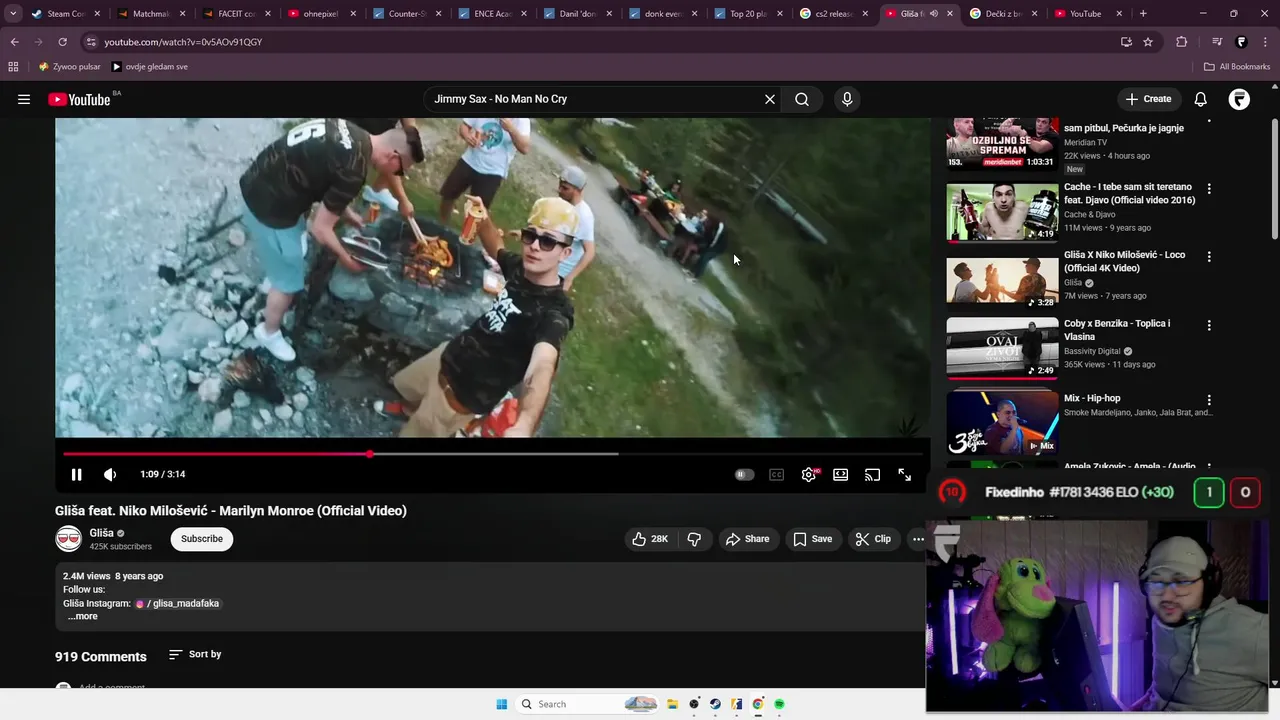1280x720 pixels.
Task: Mute the video volume
Action: coord(110,474)
